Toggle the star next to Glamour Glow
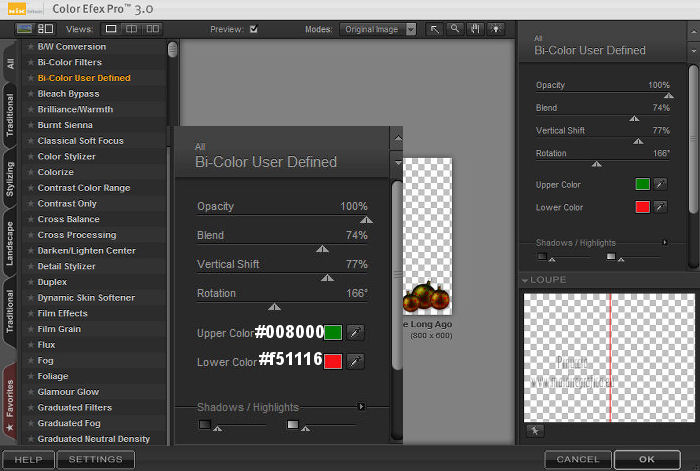Image resolution: width=700 pixels, height=471 pixels. (x=30, y=392)
